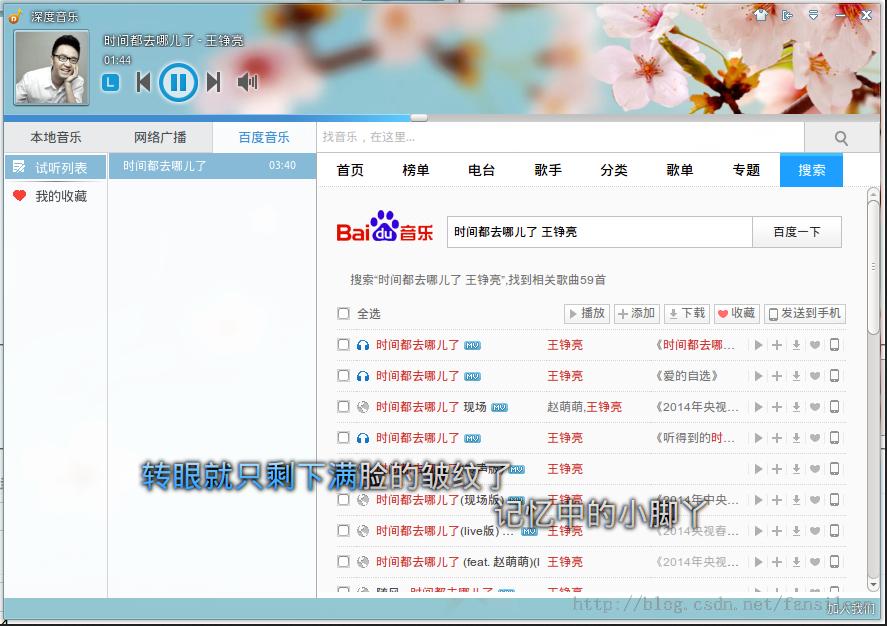Open the skin shirt icon
This screenshot has width=887, height=626.
coord(761,15)
